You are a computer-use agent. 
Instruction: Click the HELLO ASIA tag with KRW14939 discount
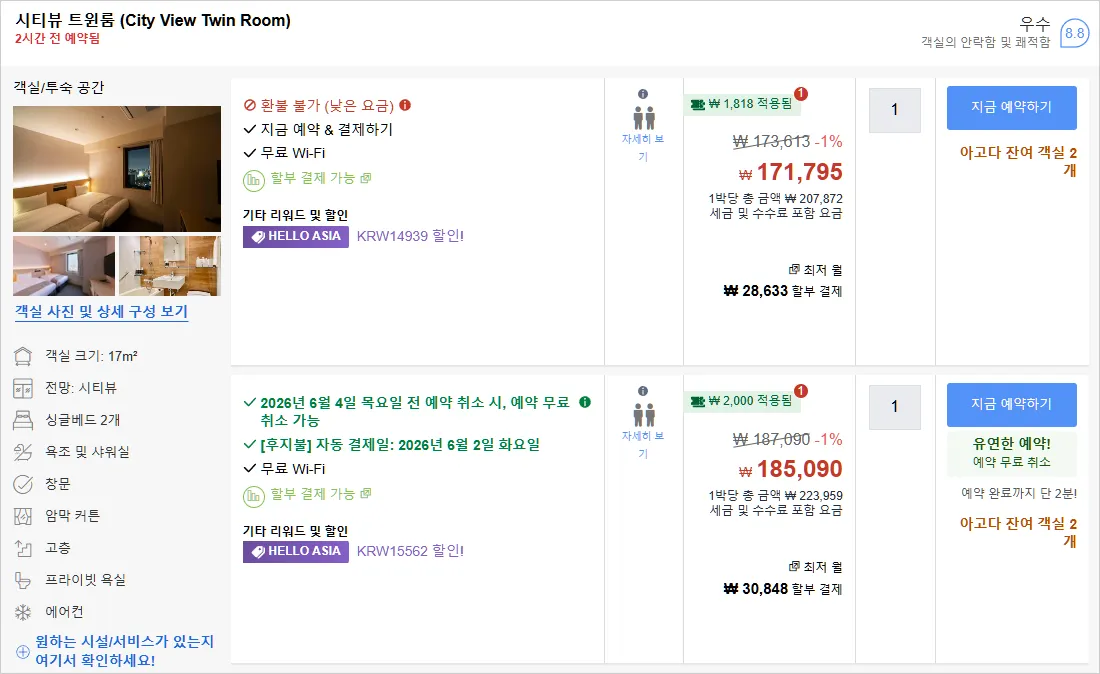[x=296, y=236]
